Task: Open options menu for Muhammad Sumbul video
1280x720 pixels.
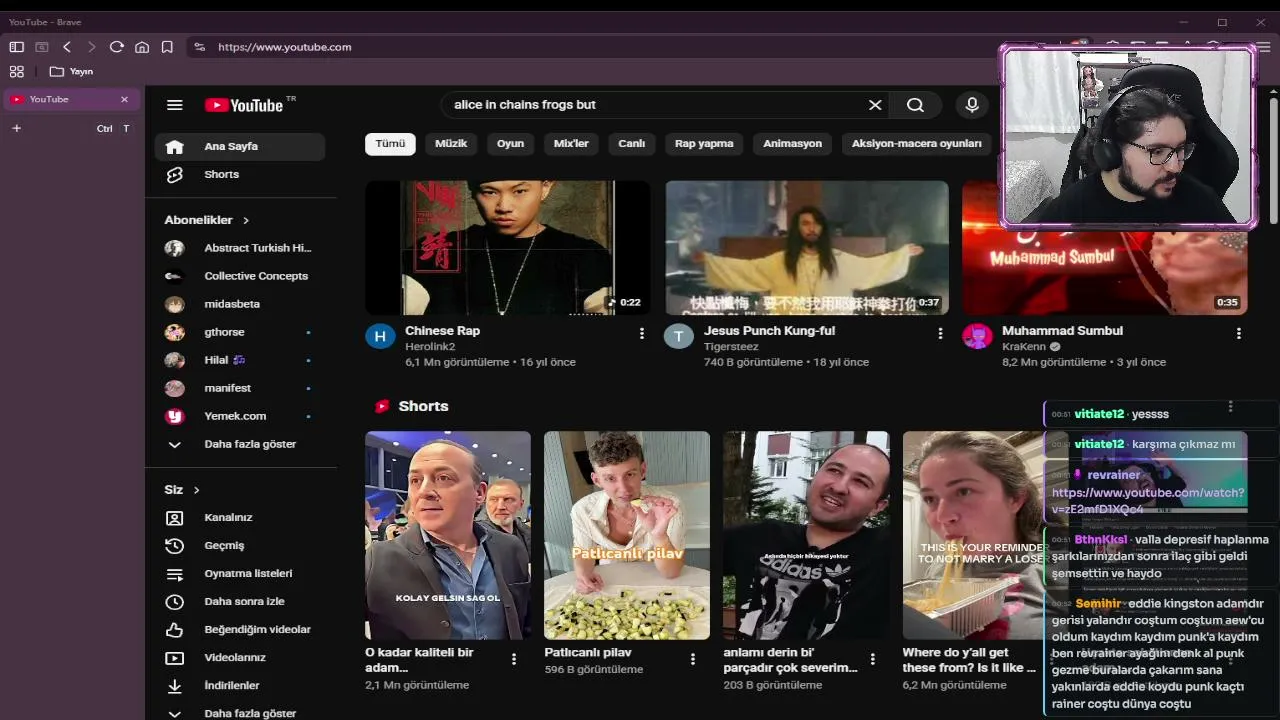Action: 1239,333
